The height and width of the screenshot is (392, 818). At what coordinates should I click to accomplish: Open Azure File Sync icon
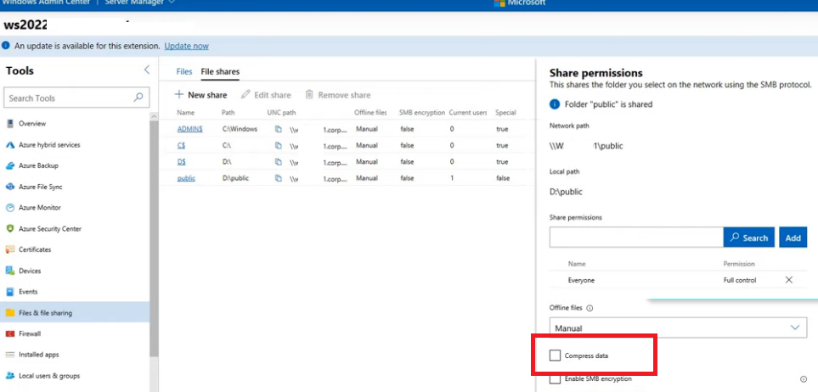point(9,187)
